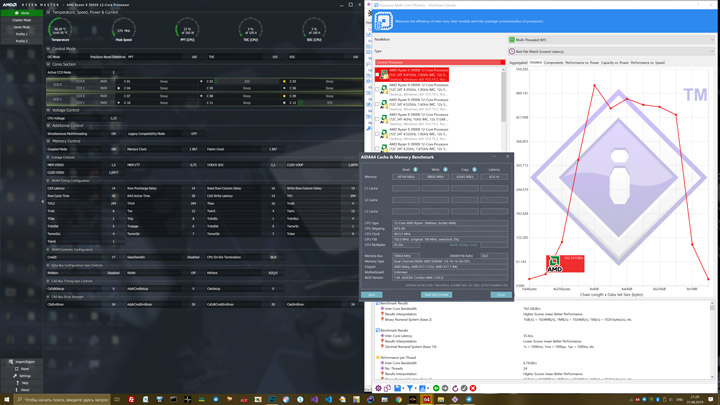The image size is (720, 405).
Task: Click info icon next to Write in AIDA64
Action: pyautogui.click(x=445, y=169)
